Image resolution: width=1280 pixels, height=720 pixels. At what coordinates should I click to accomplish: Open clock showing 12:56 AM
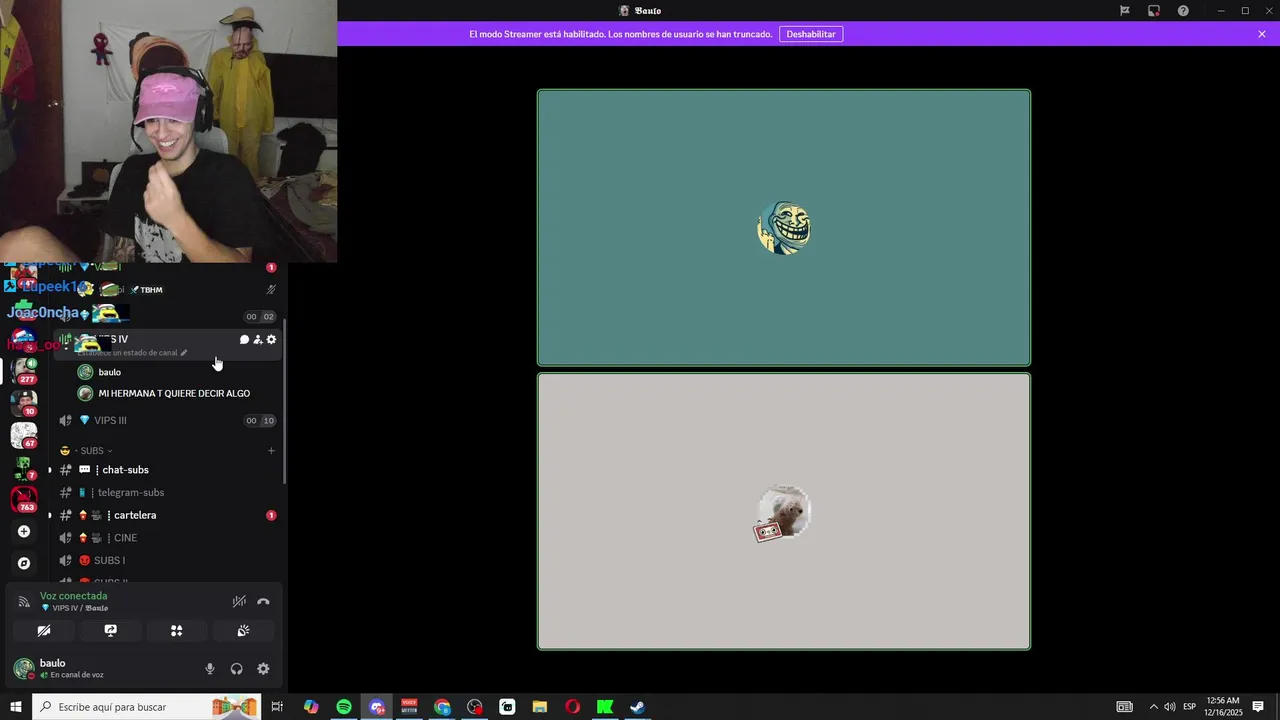pos(1223,707)
